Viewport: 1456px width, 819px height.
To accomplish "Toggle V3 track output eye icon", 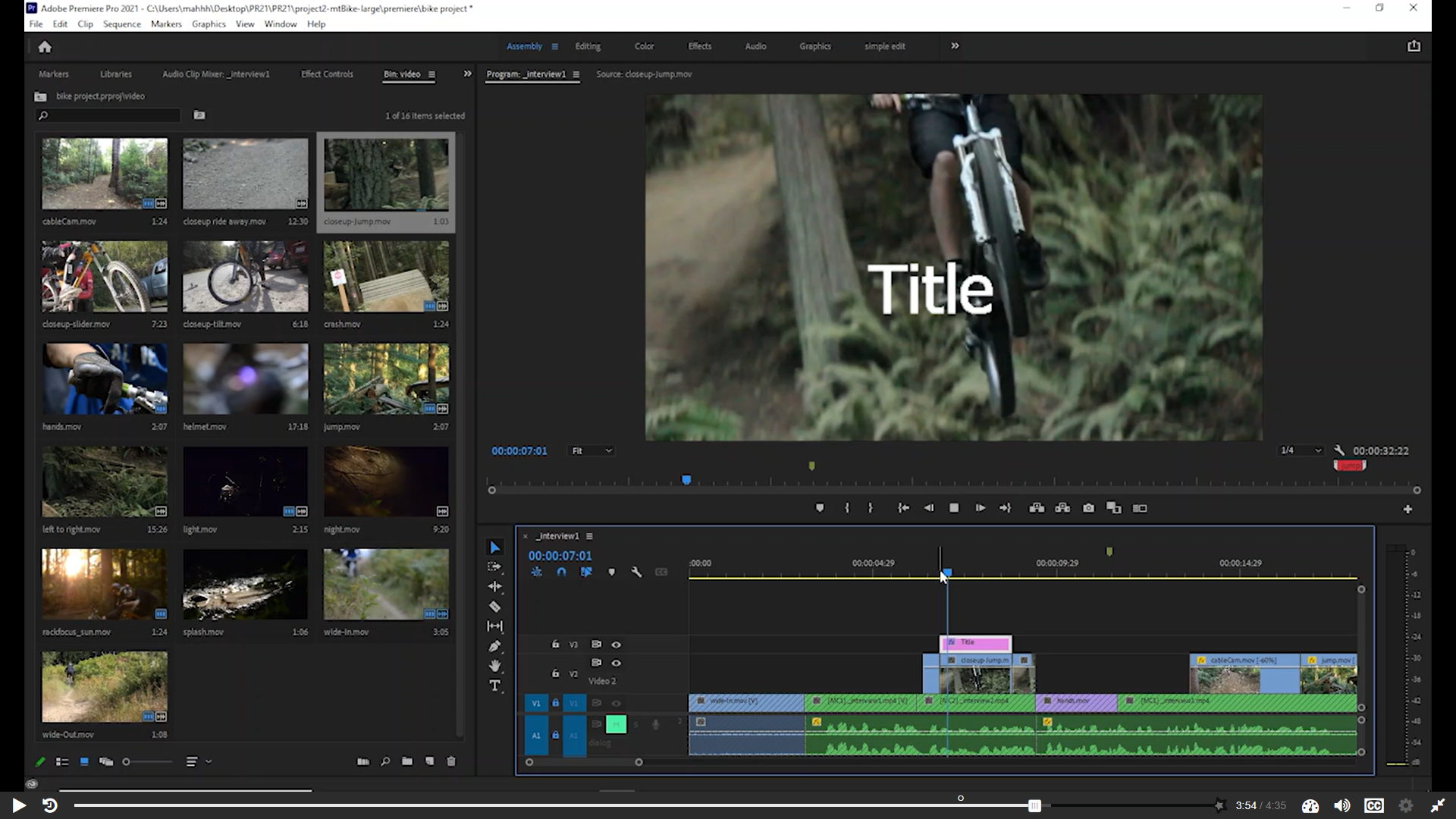I will (616, 645).
